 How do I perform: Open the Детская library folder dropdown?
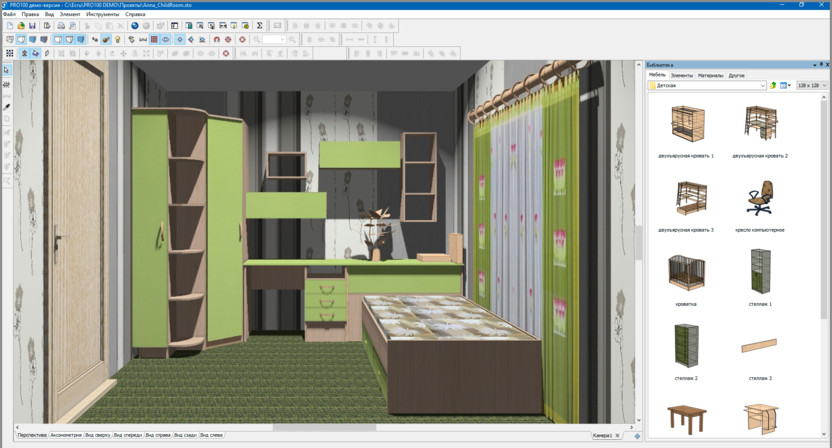pyautogui.click(x=763, y=86)
